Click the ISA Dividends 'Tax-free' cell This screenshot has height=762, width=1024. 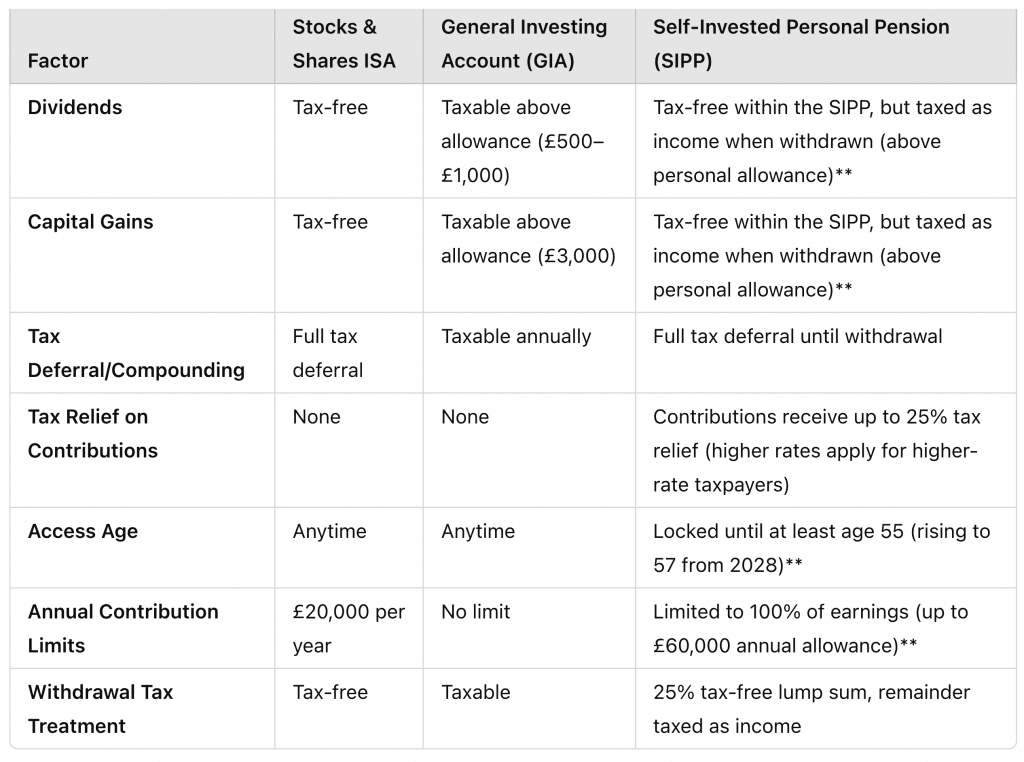tap(330, 107)
